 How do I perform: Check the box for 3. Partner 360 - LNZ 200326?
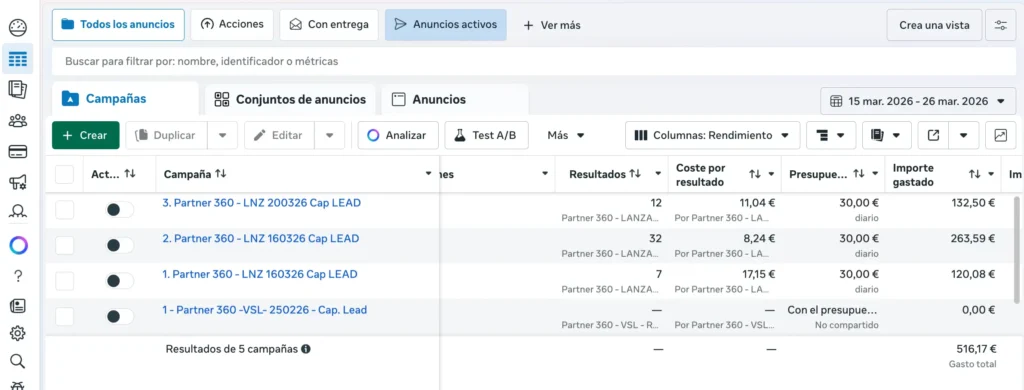click(x=65, y=210)
